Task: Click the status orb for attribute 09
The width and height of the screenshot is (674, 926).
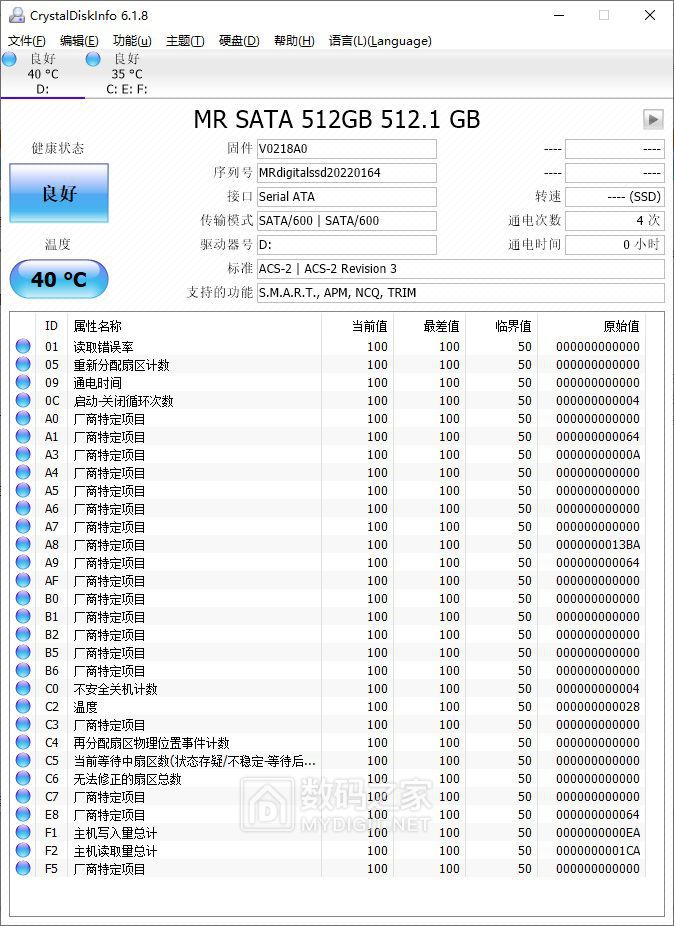Action: click(23, 382)
